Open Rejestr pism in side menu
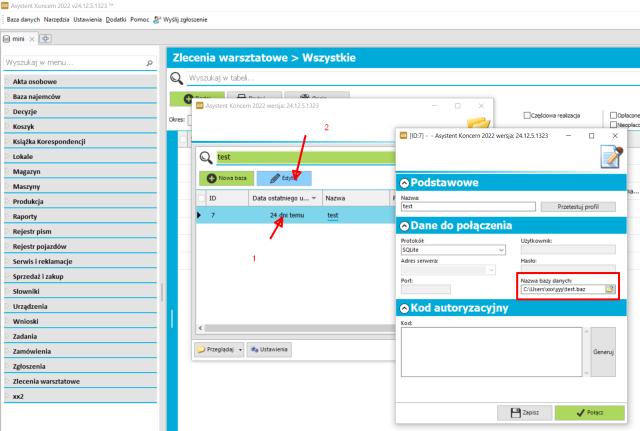Screen dimensions: 640x431 coord(80,232)
